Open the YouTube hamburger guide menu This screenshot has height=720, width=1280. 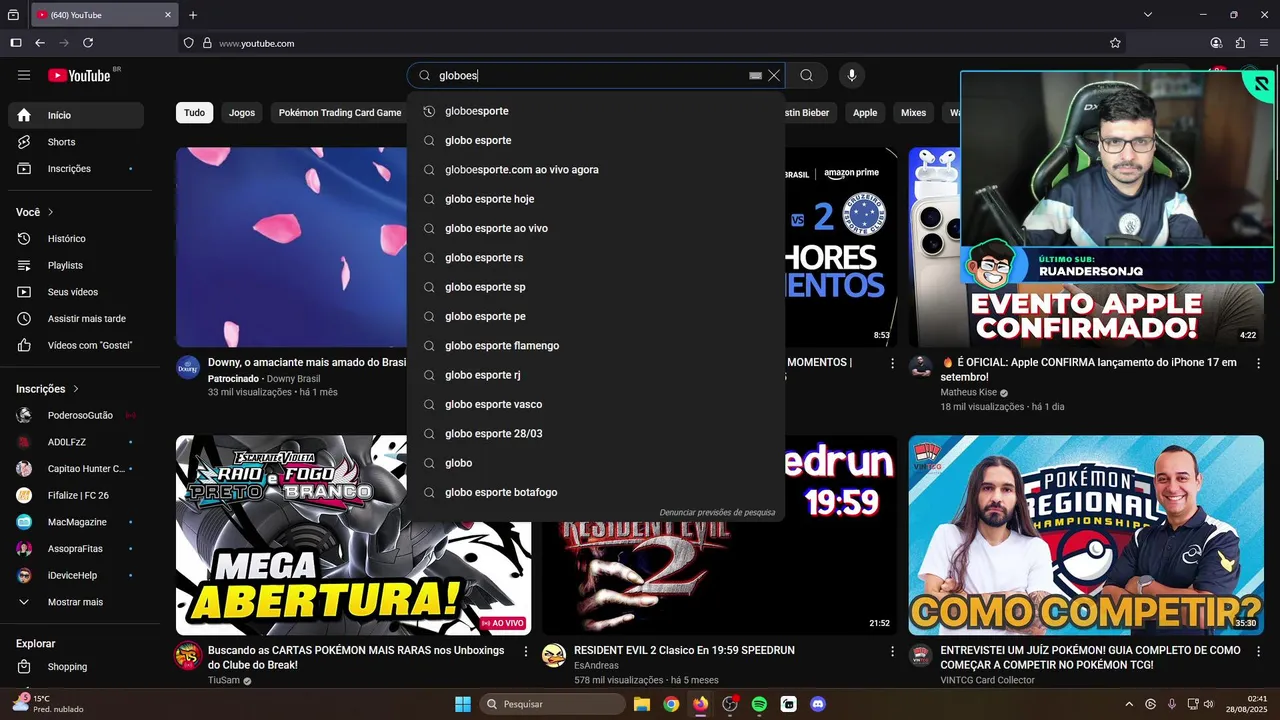[24, 75]
